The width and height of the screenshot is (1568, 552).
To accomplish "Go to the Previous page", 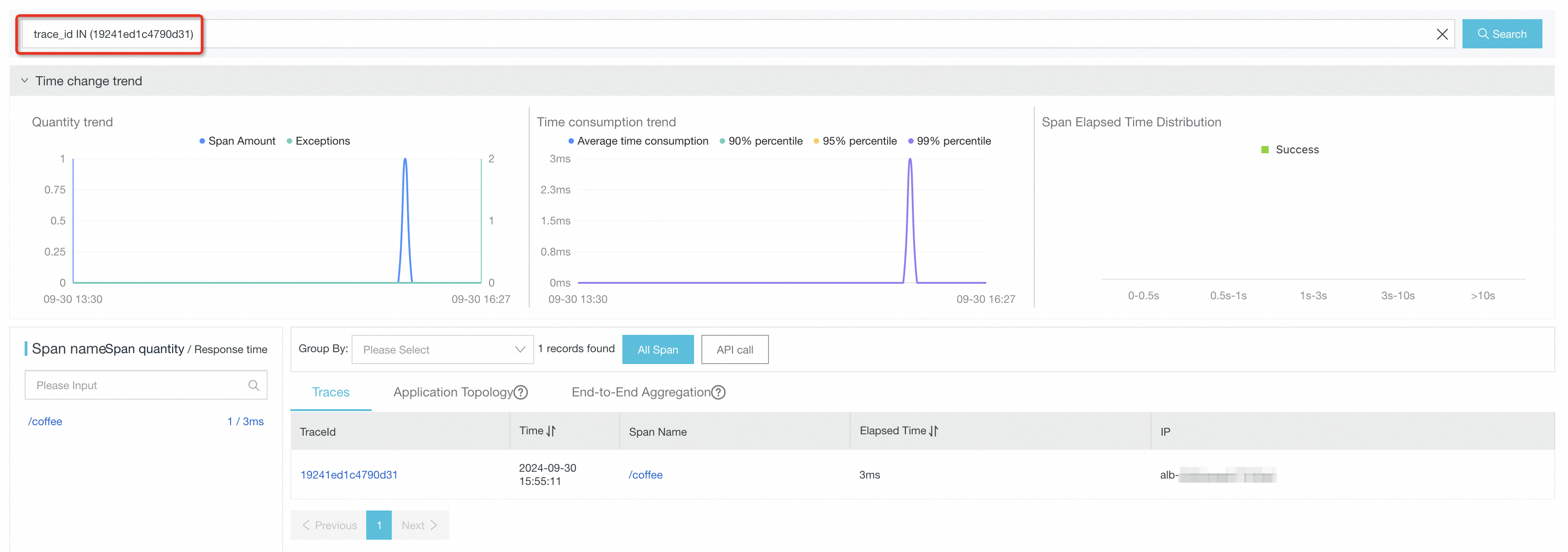I will click(329, 525).
